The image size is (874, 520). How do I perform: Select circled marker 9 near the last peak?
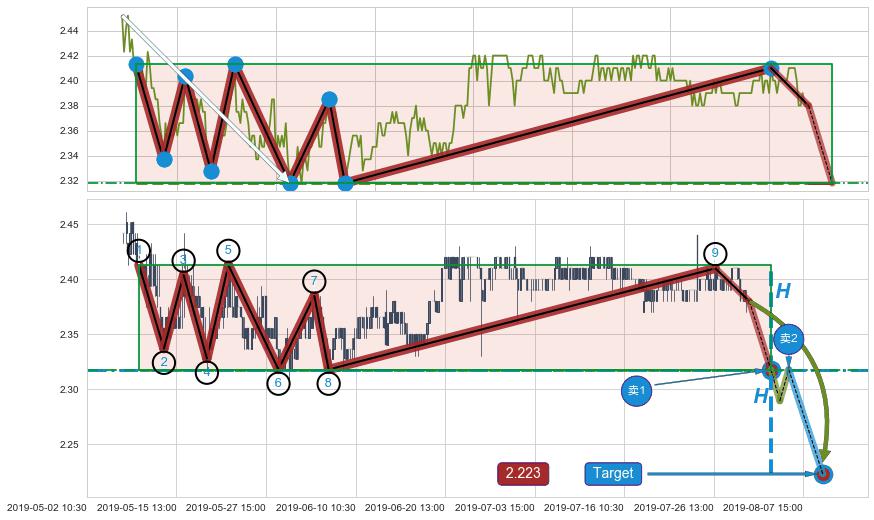714,253
